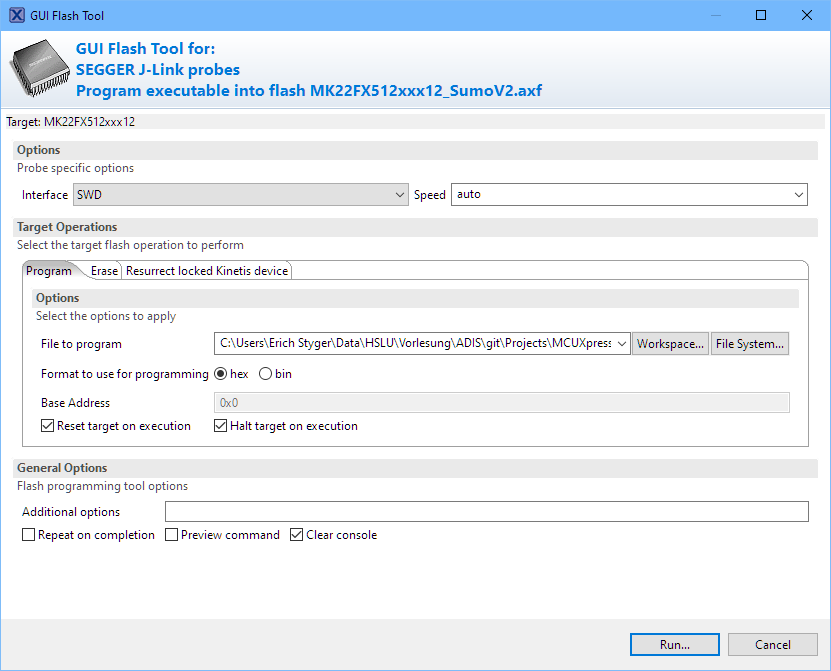This screenshot has width=831, height=671.
Task: Click the Workspace... browse button
Action: click(671, 344)
